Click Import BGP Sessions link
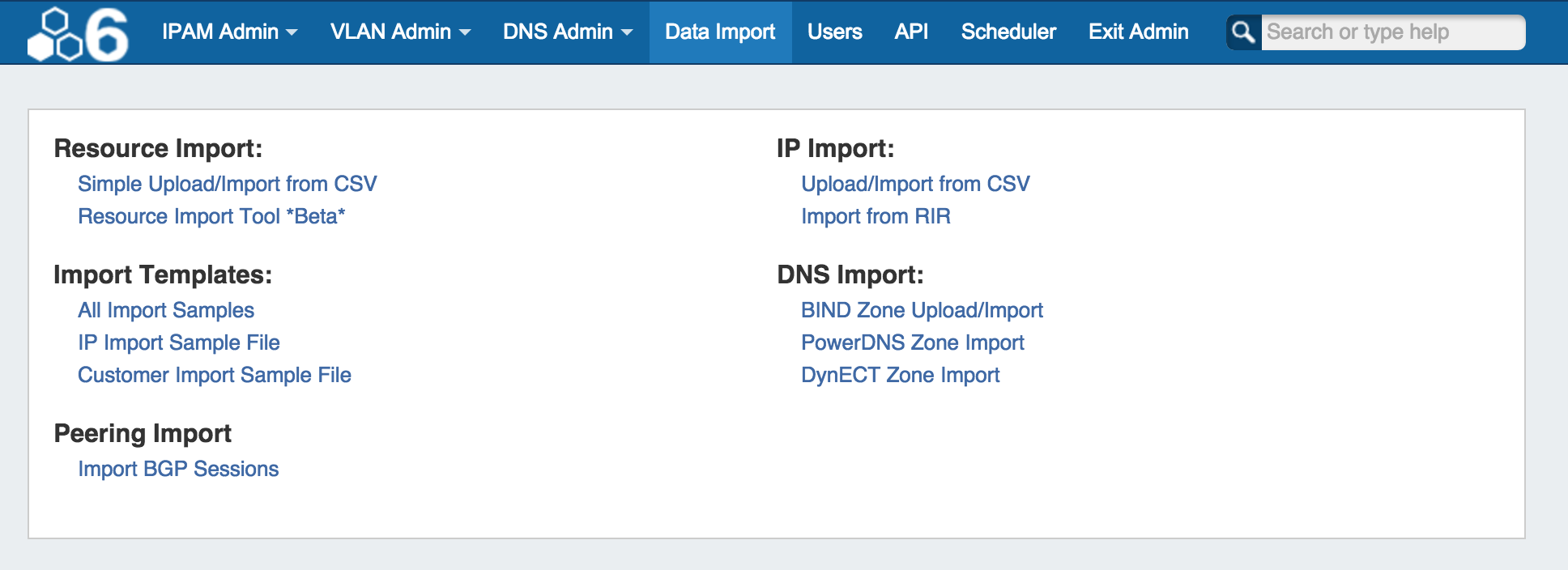1568x570 pixels. [178, 469]
